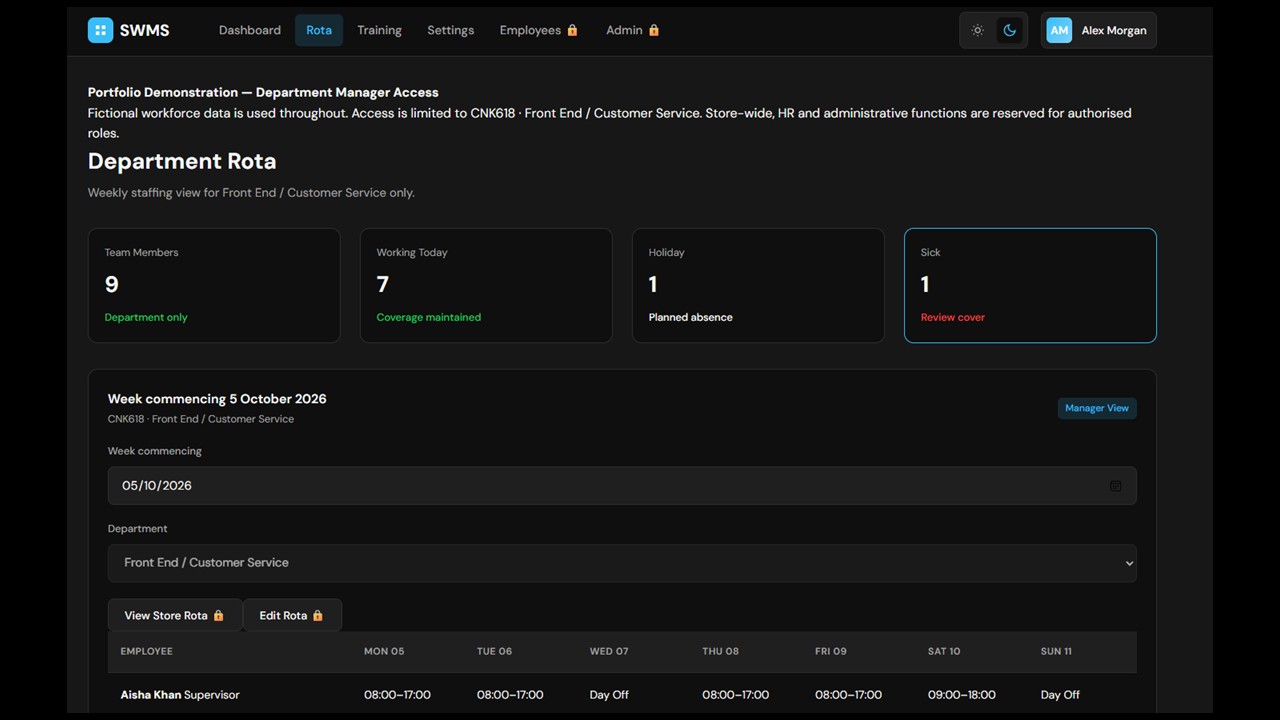Click the locked Admin nav item
This screenshot has height=720, width=1280.
632,30
